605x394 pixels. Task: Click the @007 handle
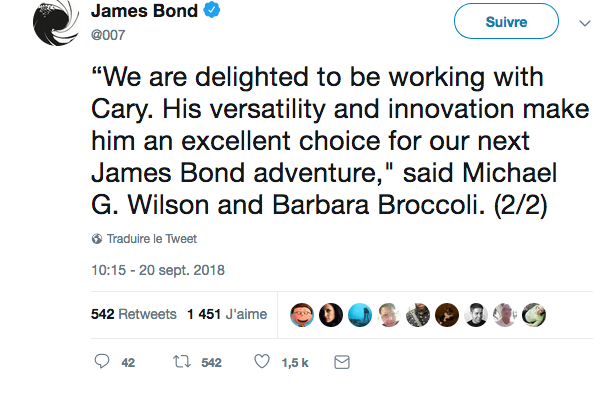[x=108, y=35]
